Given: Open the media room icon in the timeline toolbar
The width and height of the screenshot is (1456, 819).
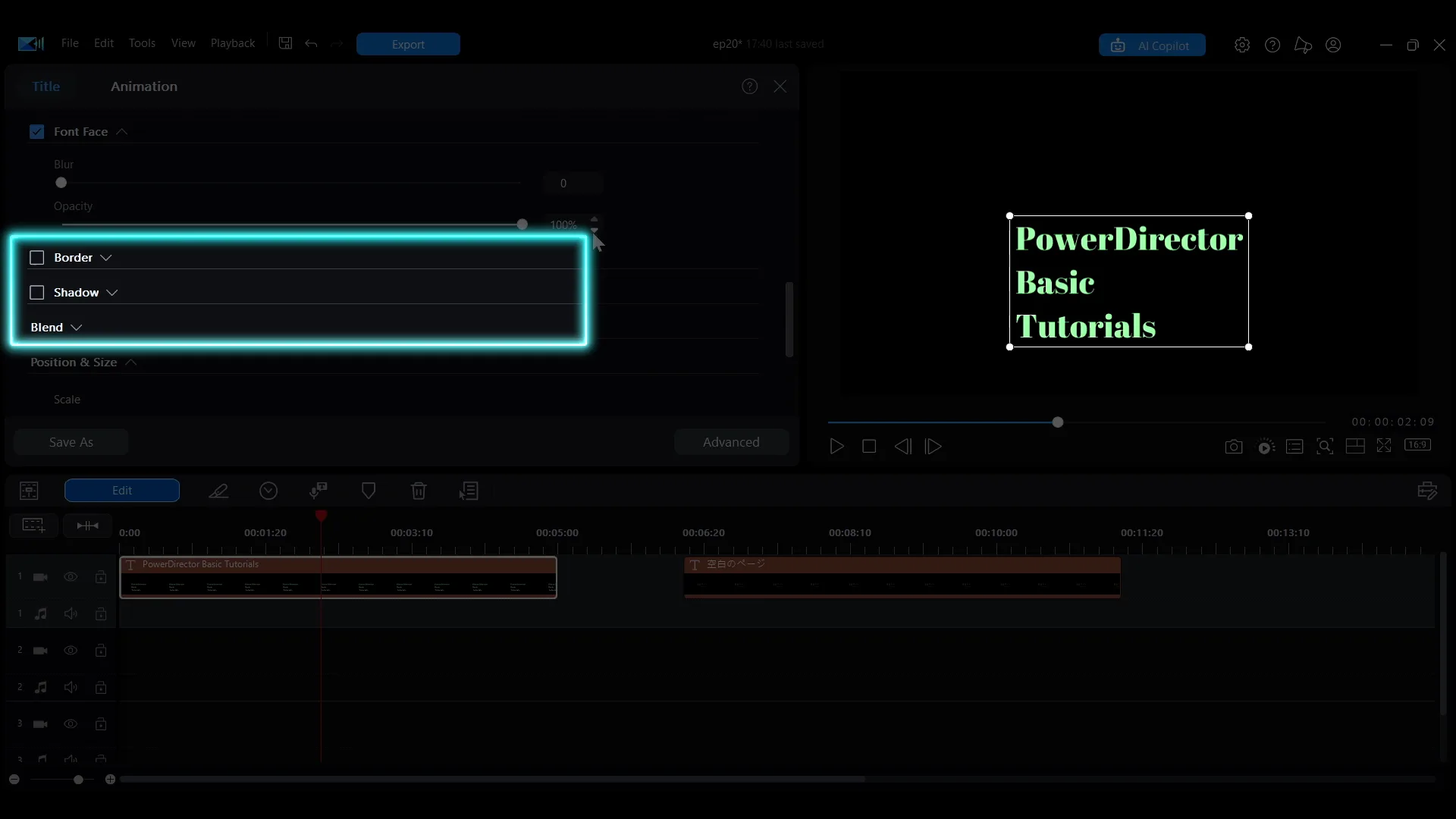Looking at the screenshot, I should click(29, 491).
